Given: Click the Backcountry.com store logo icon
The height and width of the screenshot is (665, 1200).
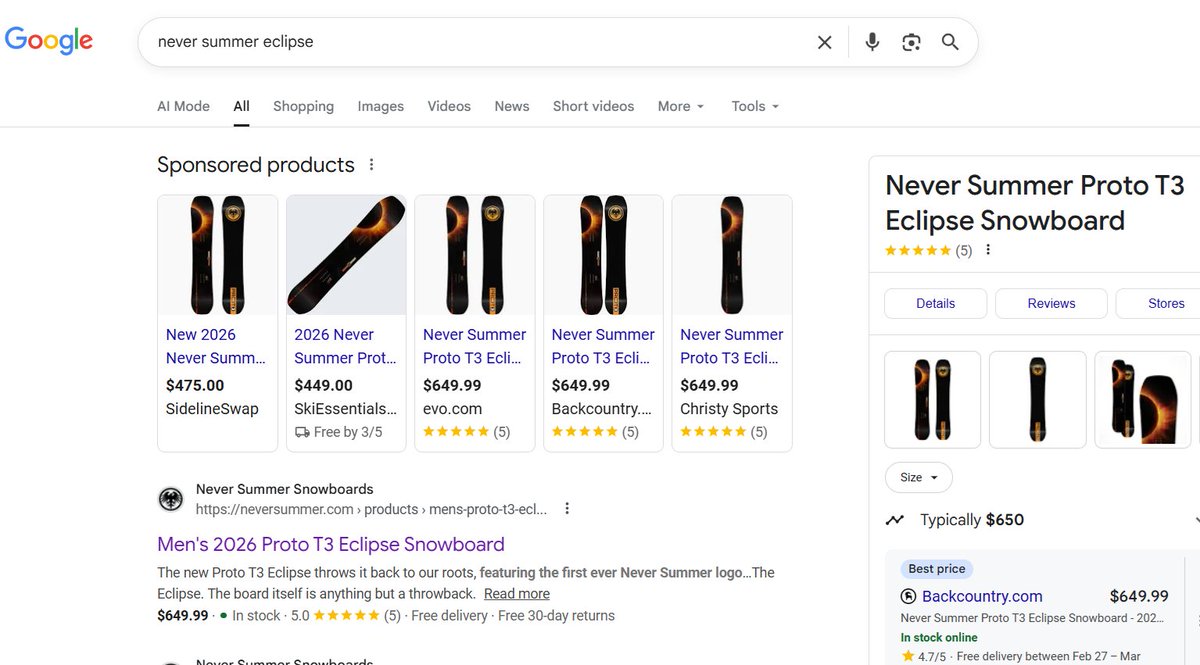Looking at the screenshot, I should click(908, 597).
